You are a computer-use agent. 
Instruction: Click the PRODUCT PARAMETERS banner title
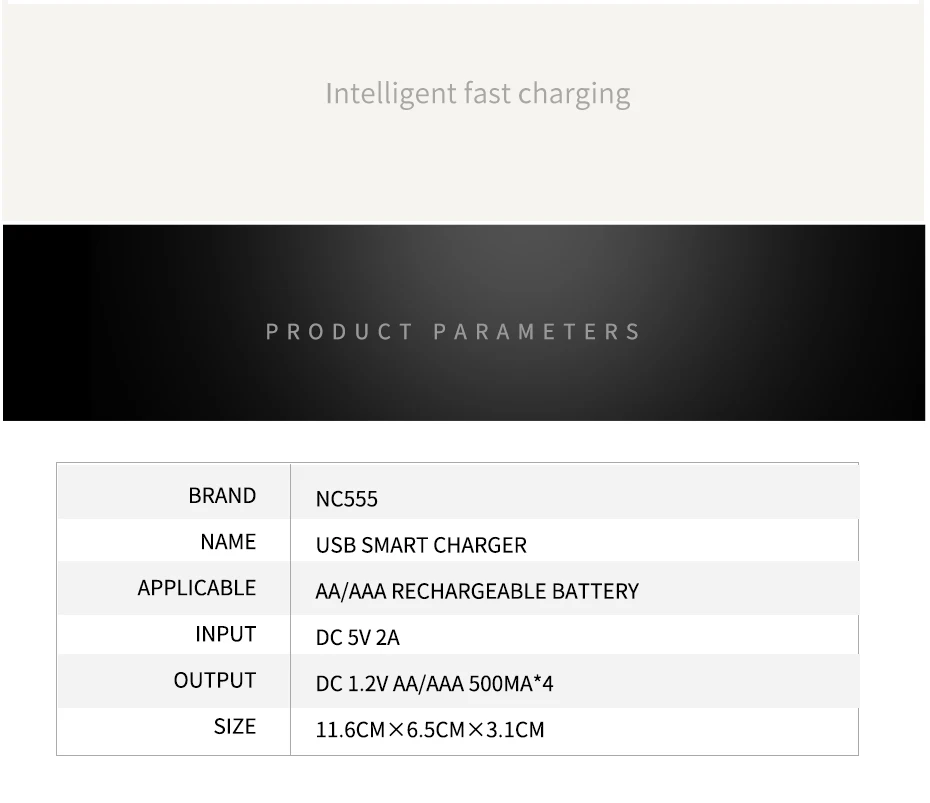[x=453, y=332]
